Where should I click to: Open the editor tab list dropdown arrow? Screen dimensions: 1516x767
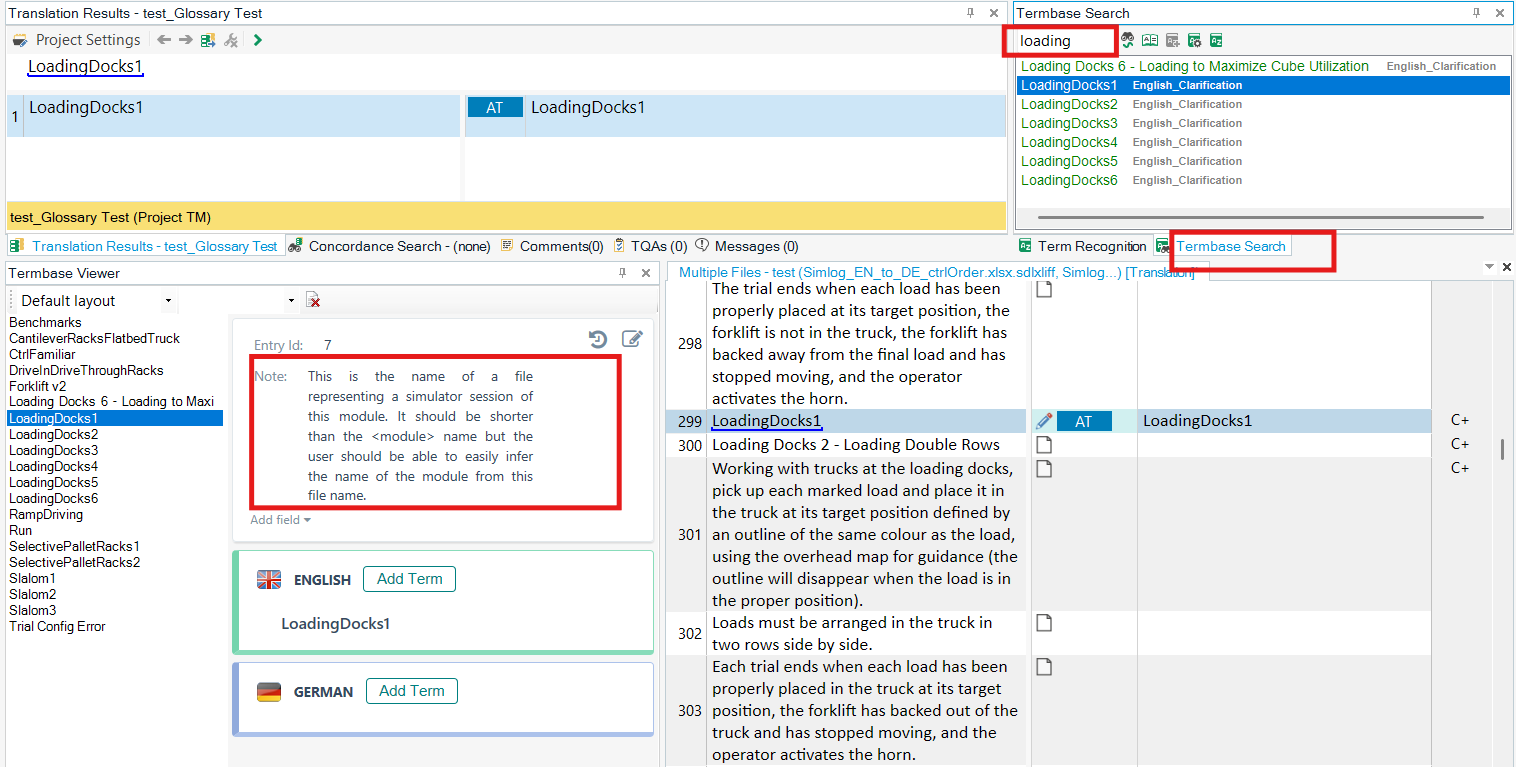tap(1489, 266)
